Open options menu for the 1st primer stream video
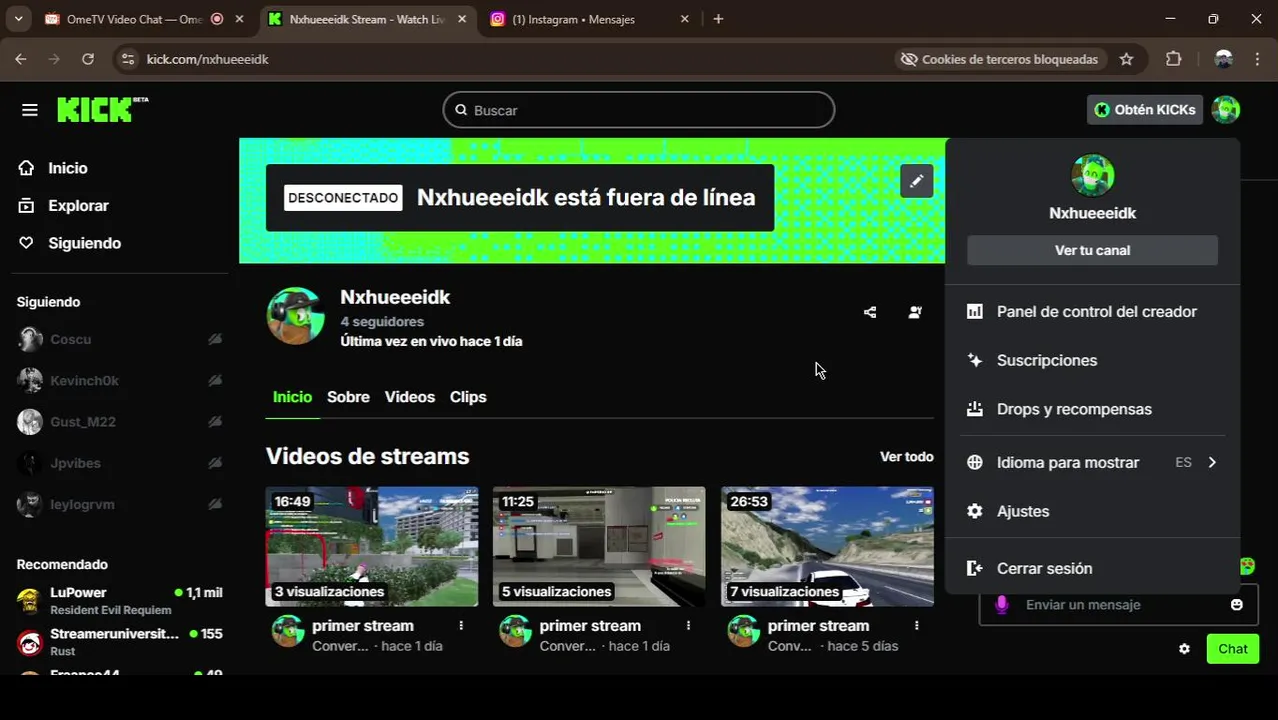Viewport: 1278px width, 720px height. 461,625
